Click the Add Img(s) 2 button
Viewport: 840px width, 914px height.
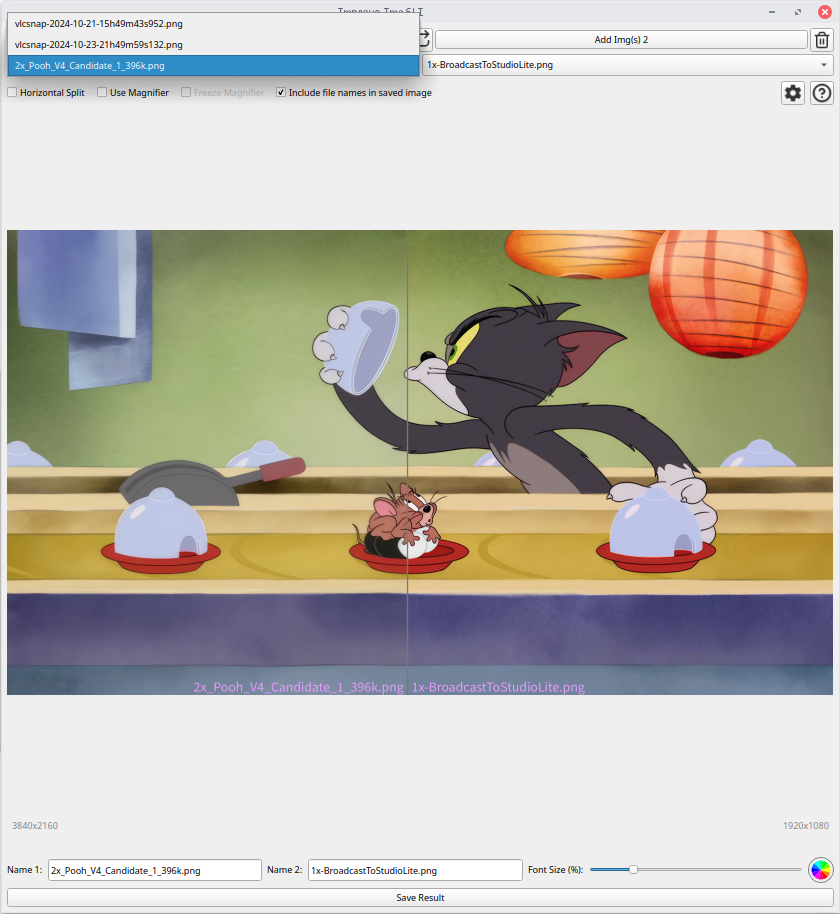(x=621, y=40)
